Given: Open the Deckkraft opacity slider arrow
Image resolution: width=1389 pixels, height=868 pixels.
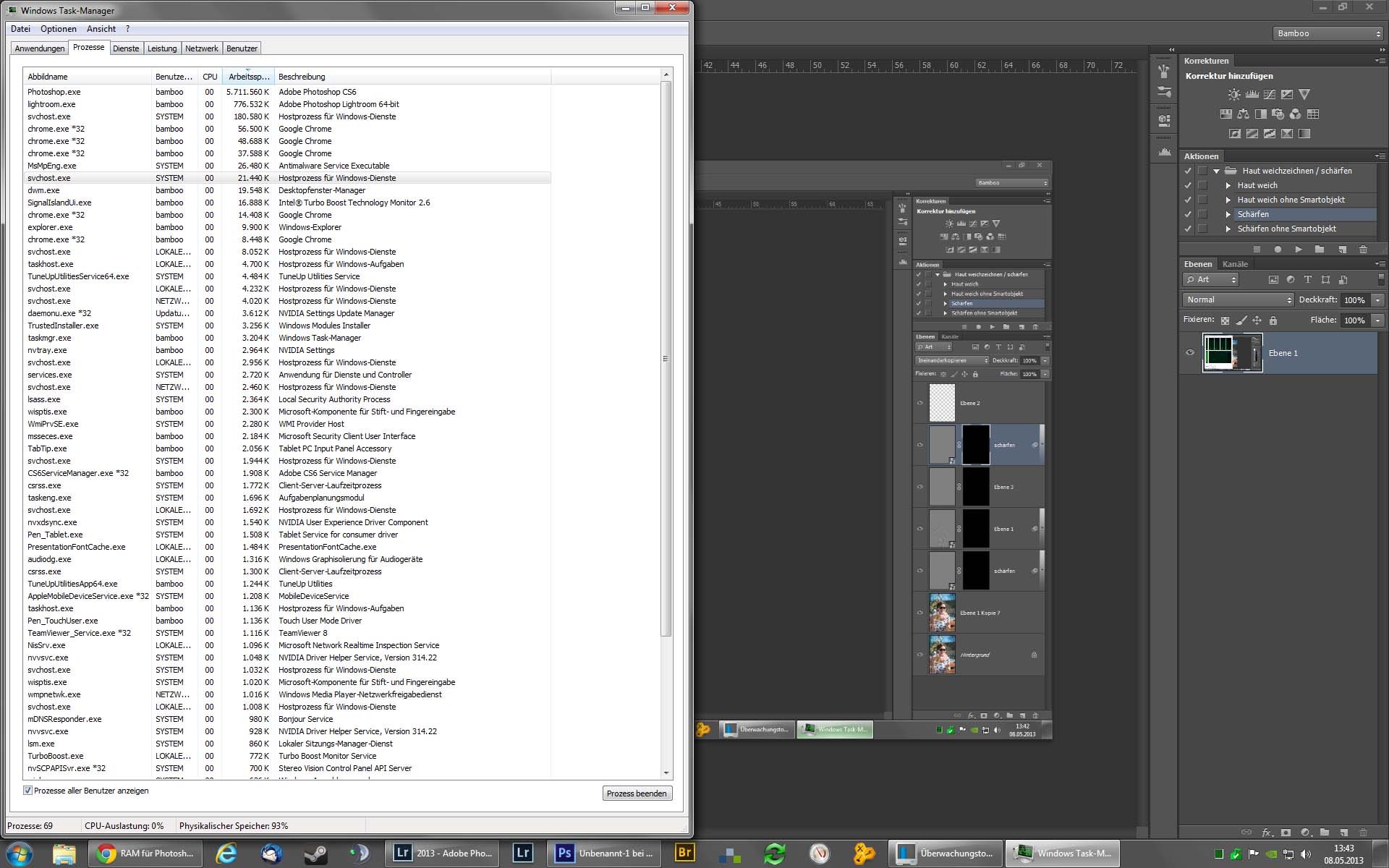Looking at the screenshot, I should (1378, 299).
